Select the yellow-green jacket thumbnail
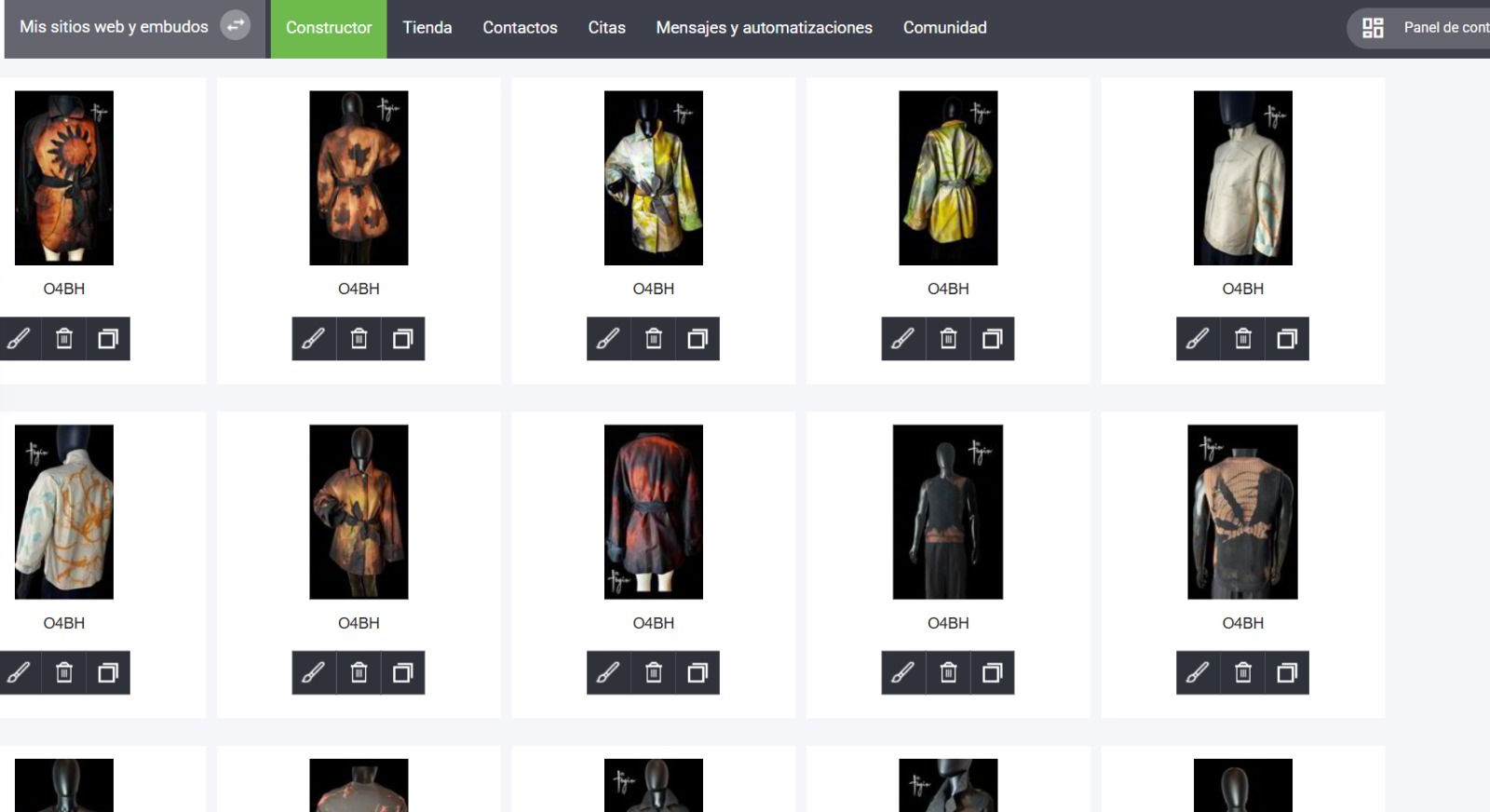The height and width of the screenshot is (812, 1490). point(948,178)
